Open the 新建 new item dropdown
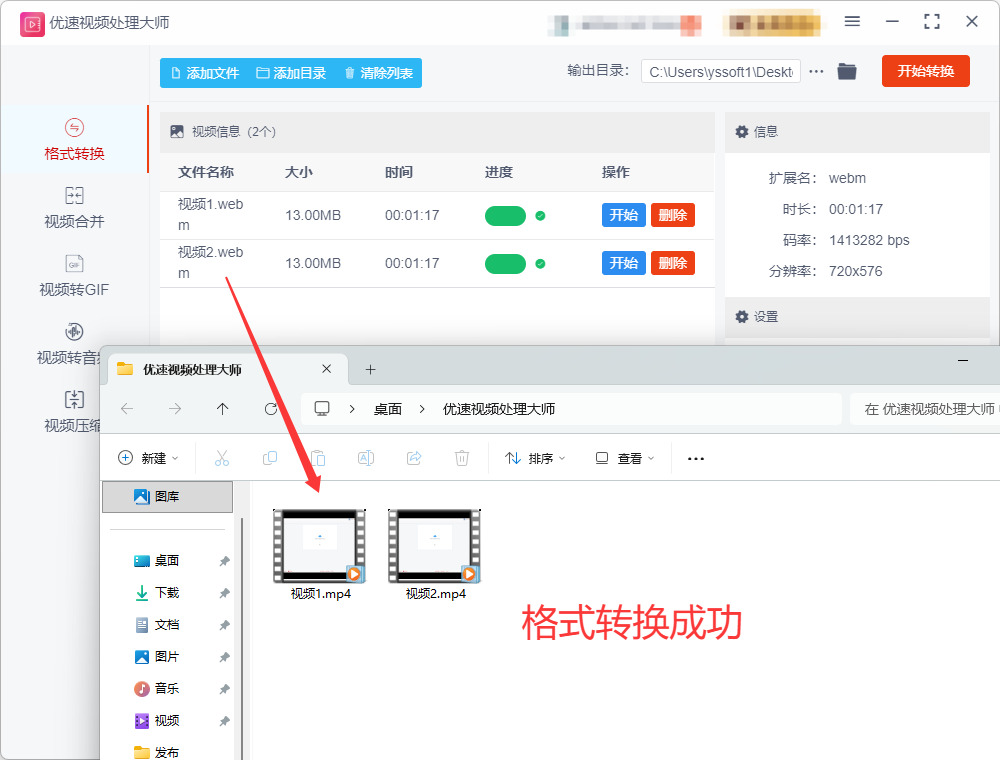Image resolution: width=1000 pixels, height=760 pixels. coord(149,458)
